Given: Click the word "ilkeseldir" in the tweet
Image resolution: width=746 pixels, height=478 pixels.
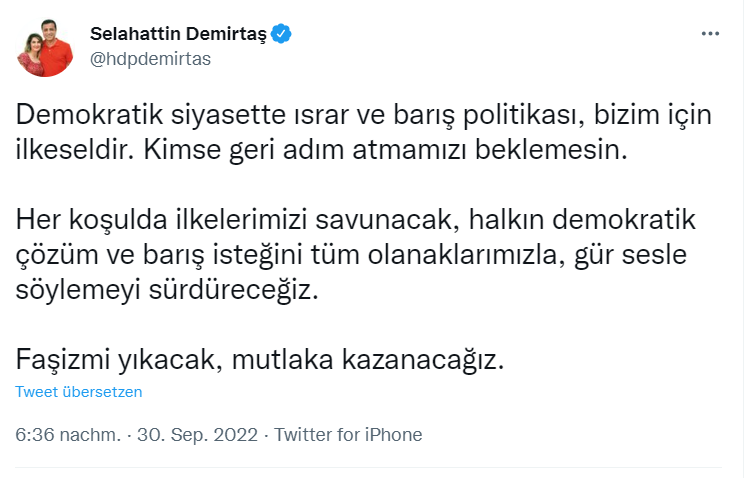Looking at the screenshot, I should coord(67,155).
